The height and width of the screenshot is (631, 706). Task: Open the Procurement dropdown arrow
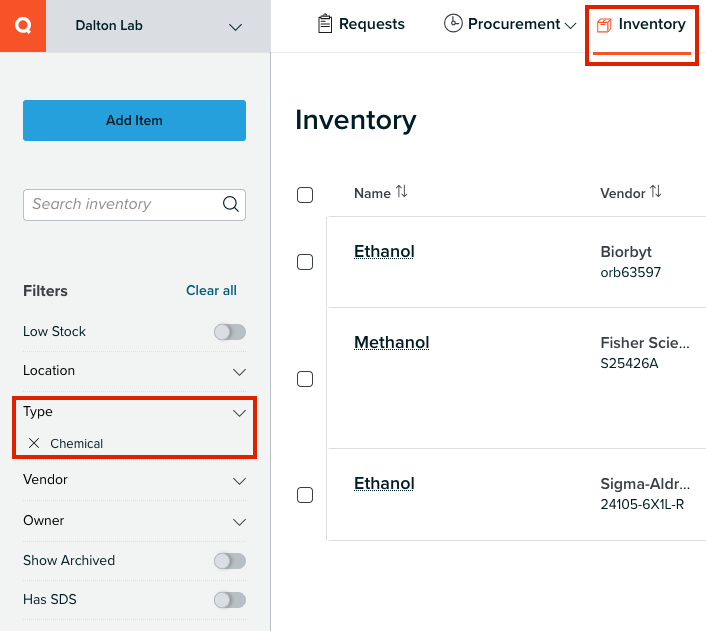[570, 26]
